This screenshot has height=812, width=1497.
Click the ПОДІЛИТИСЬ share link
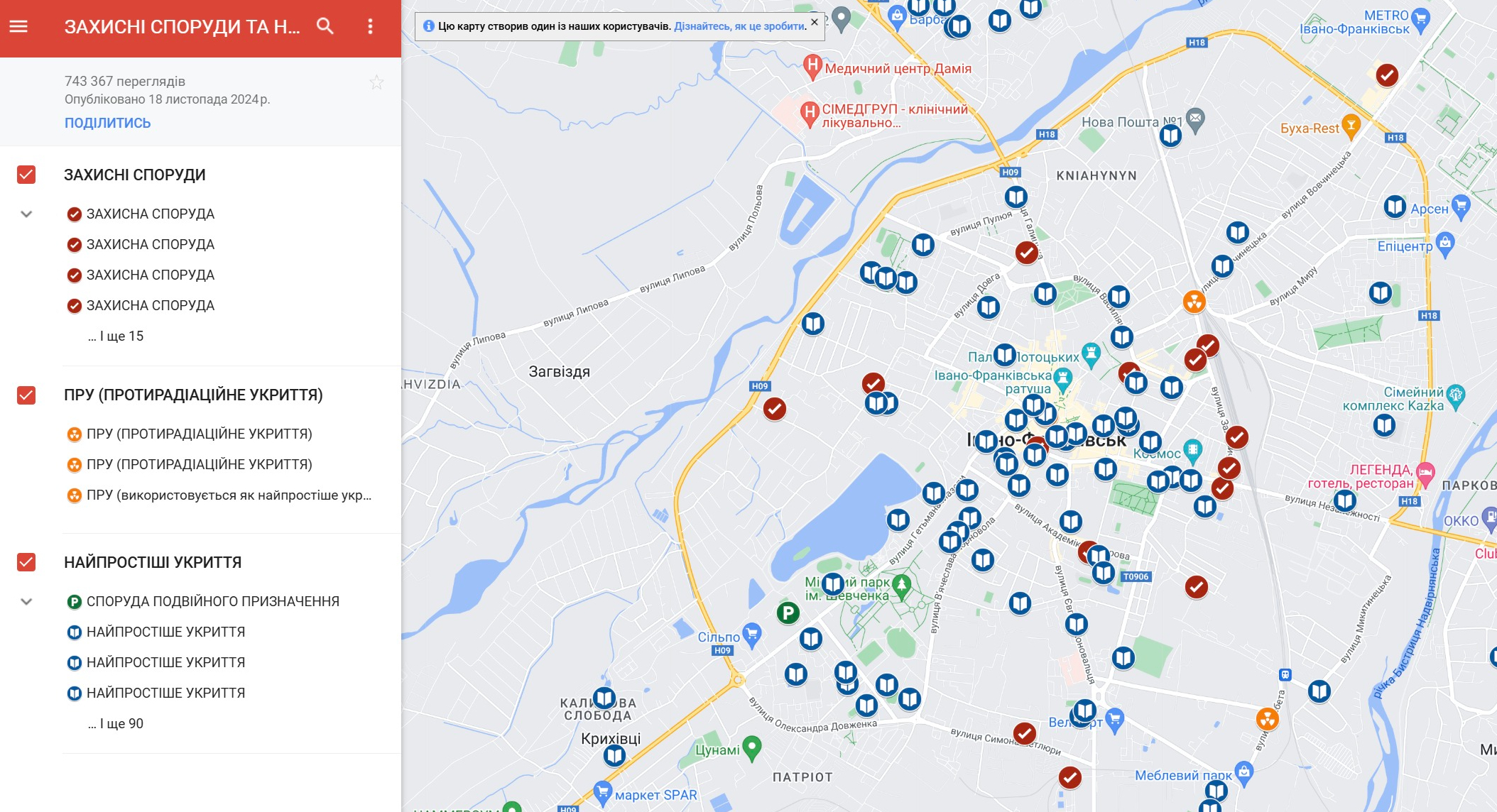[x=107, y=123]
